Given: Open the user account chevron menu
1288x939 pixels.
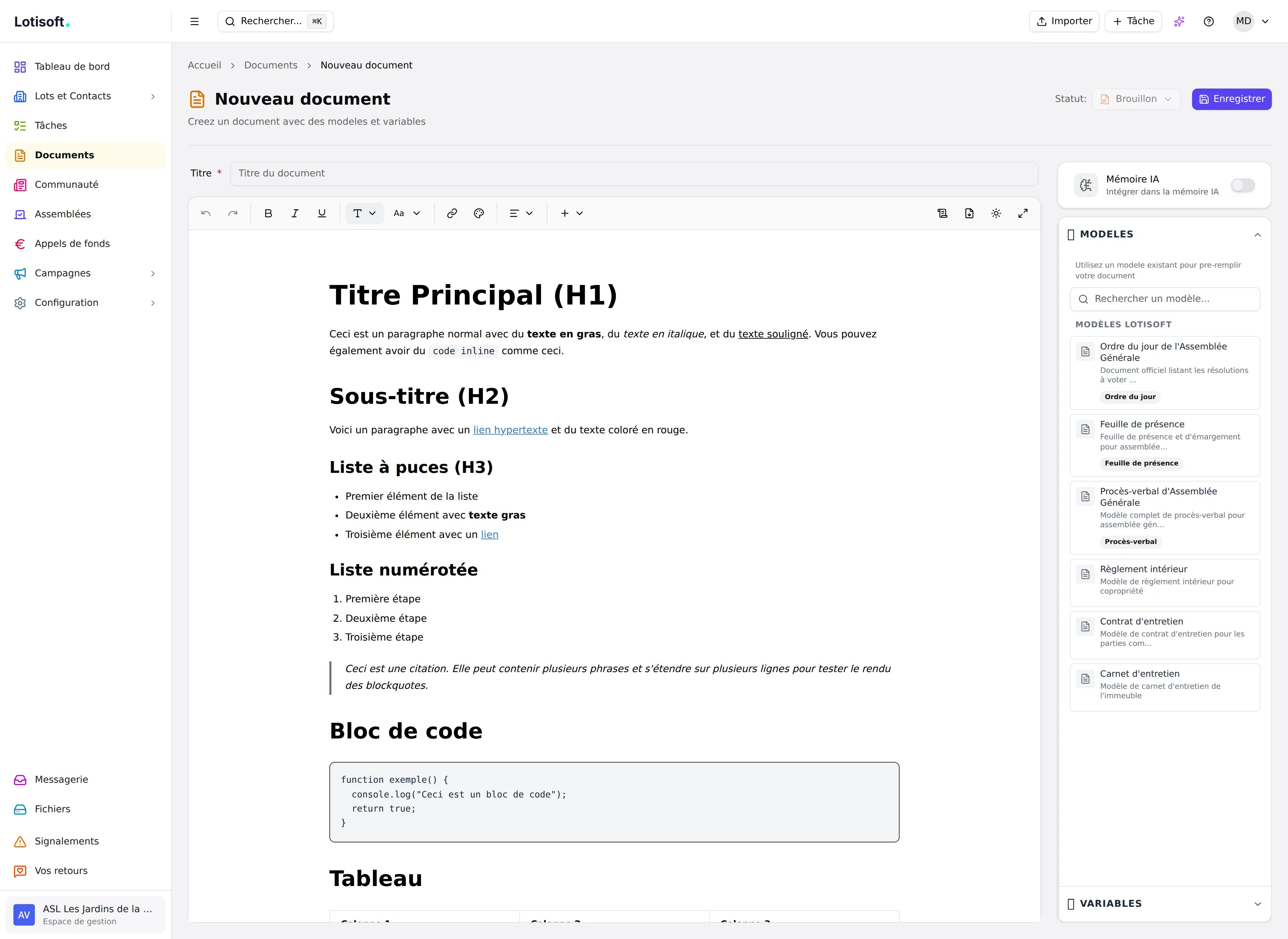Looking at the screenshot, I should tap(1265, 21).
